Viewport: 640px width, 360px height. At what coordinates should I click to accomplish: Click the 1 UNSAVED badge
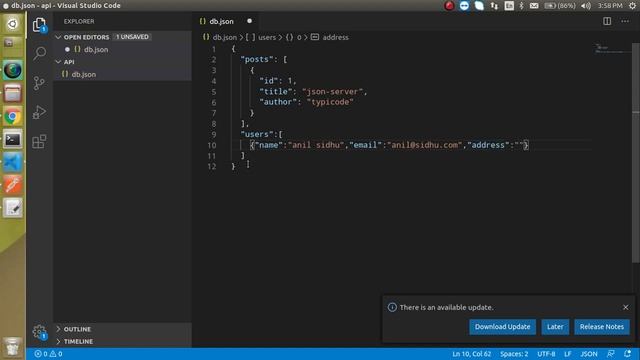pyautogui.click(x=132, y=37)
